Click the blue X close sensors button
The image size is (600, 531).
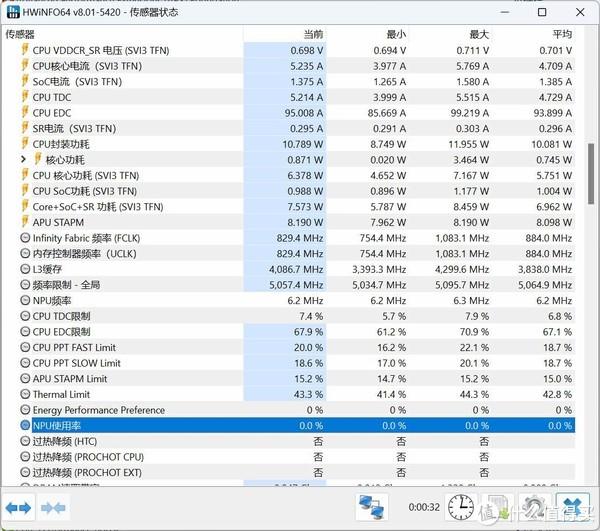572,507
